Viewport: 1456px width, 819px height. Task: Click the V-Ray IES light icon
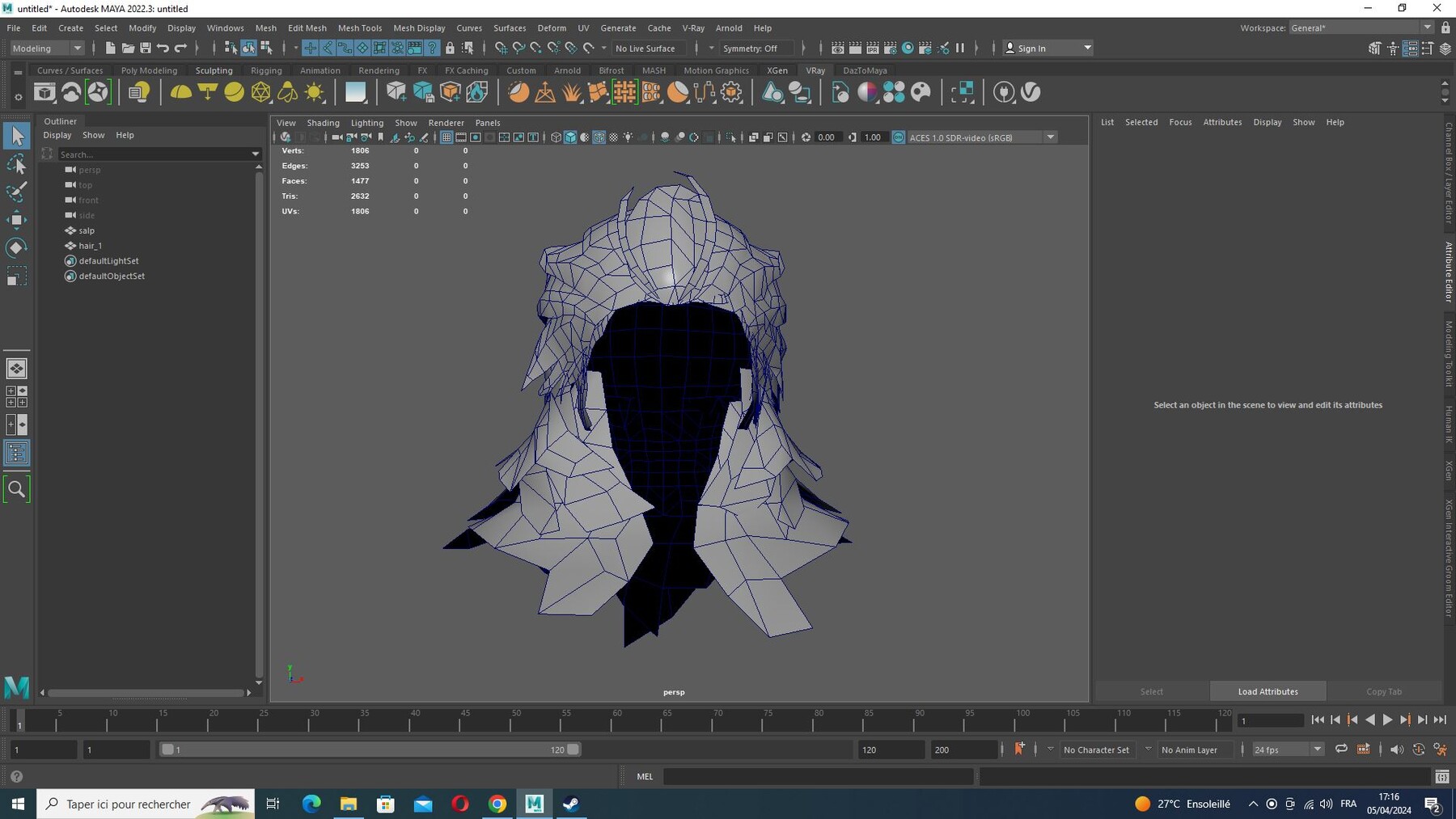pos(287,92)
